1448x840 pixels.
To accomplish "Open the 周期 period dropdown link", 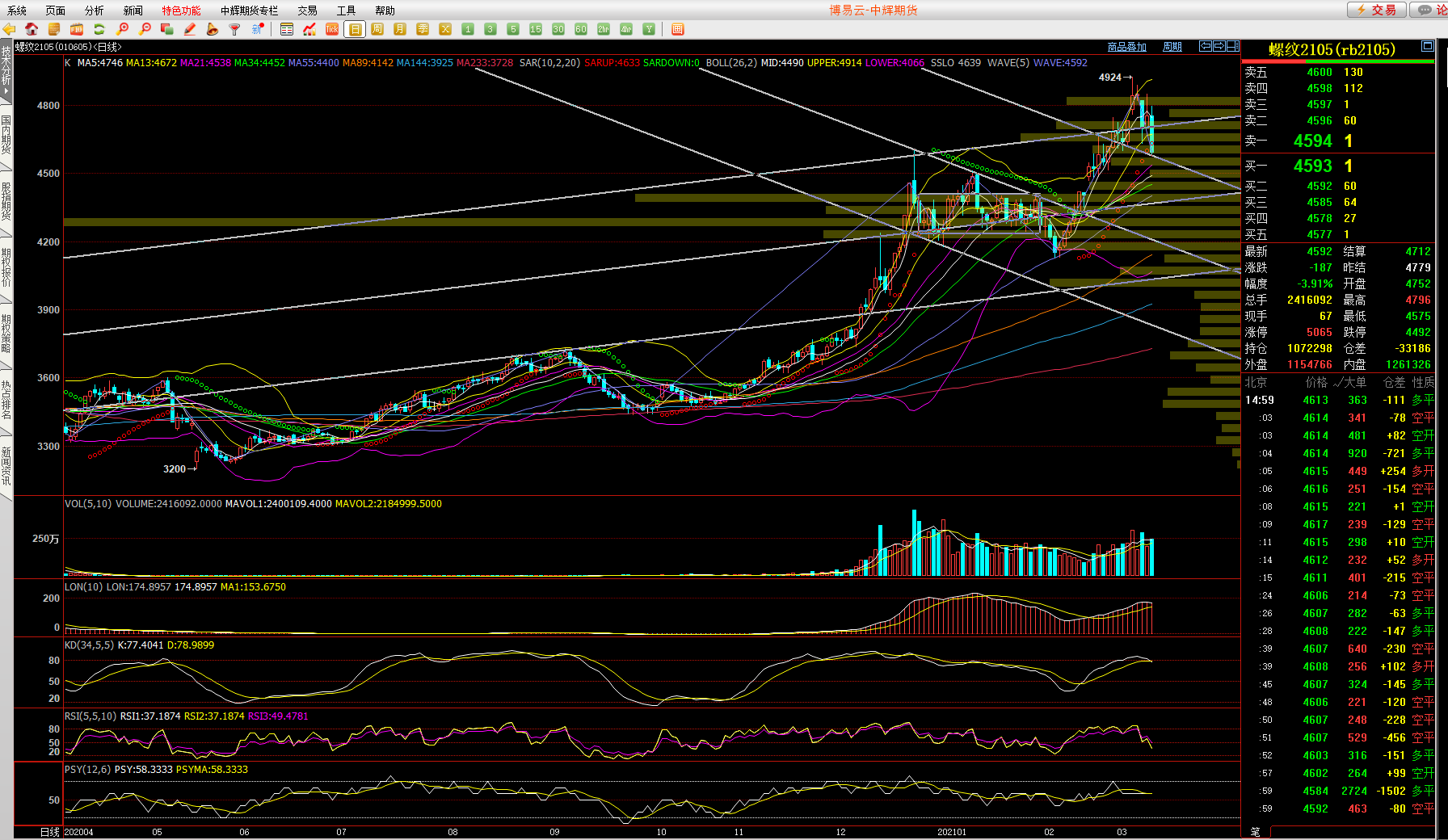I will (x=1172, y=47).
